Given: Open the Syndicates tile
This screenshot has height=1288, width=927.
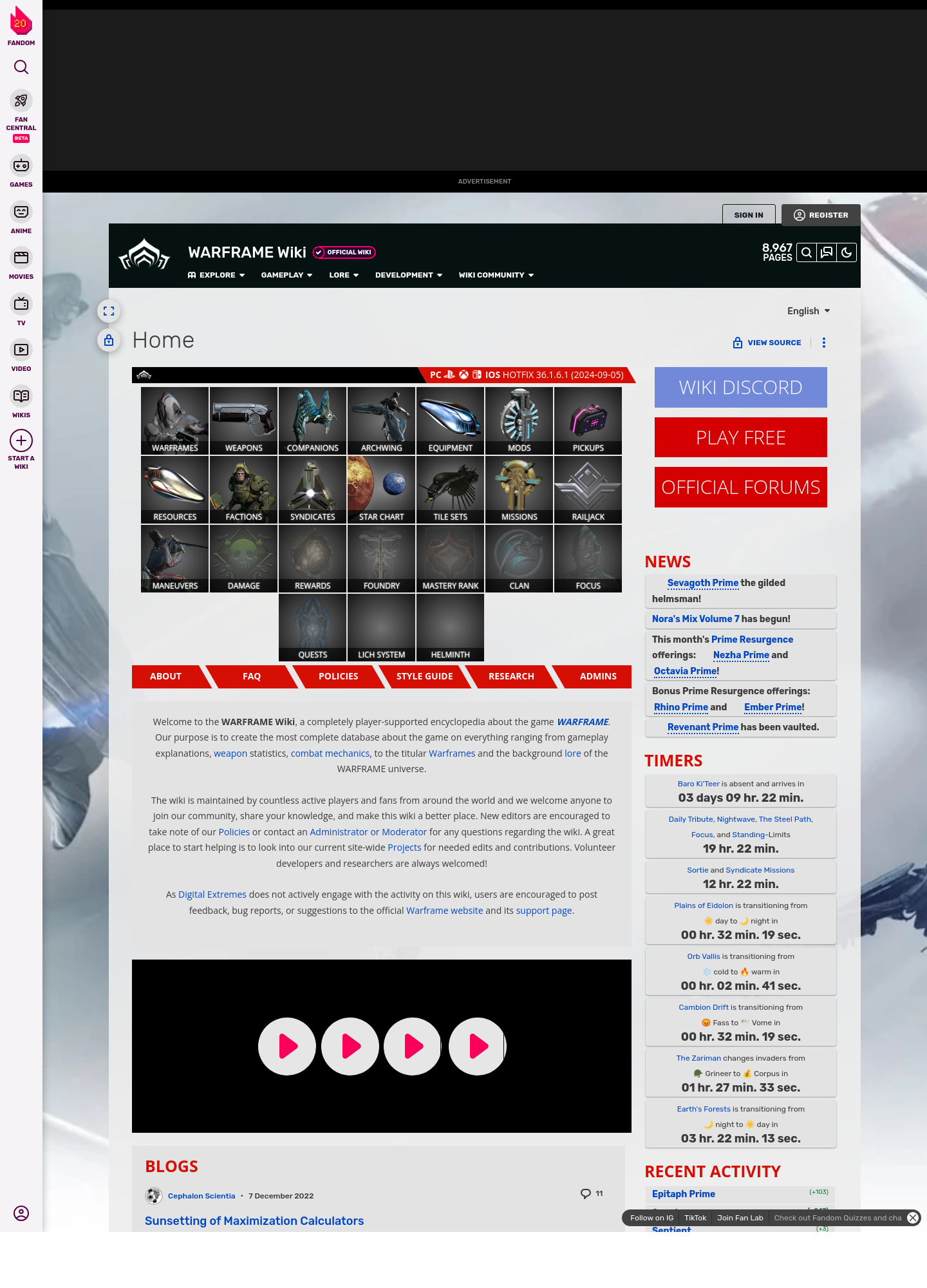Looking at the screenshot, I should pyautogui.click(x=313, y=490).
